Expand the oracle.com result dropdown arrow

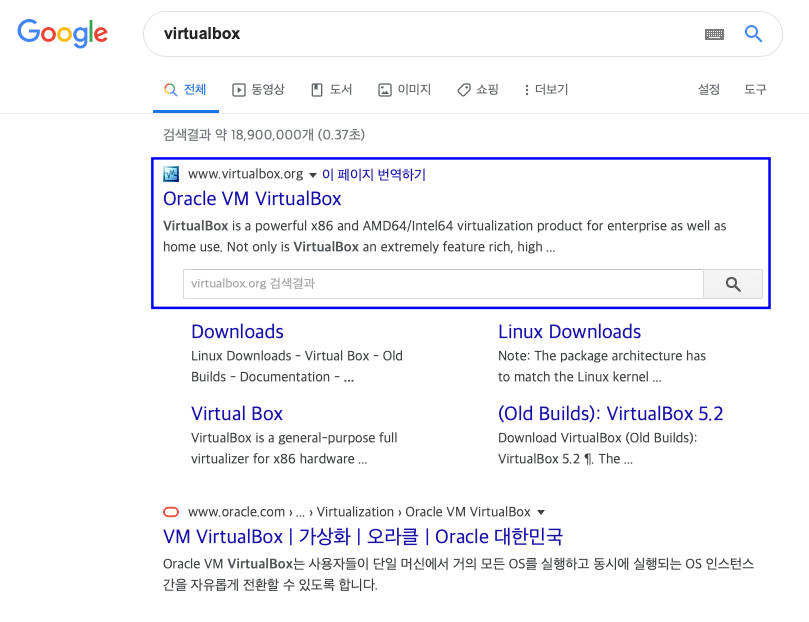coord(541,512)
